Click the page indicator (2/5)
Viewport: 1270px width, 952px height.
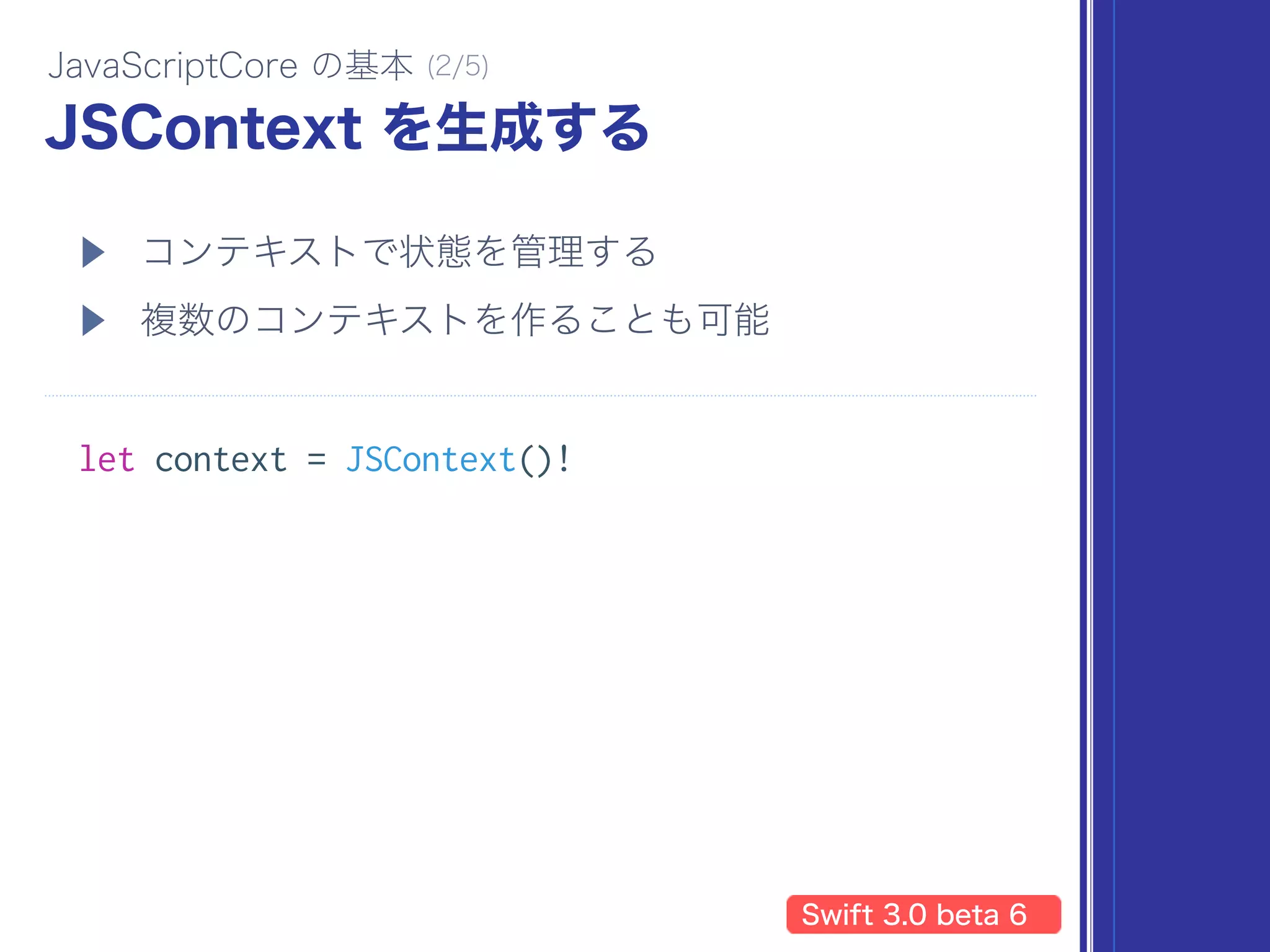click(x=458, y=66)
